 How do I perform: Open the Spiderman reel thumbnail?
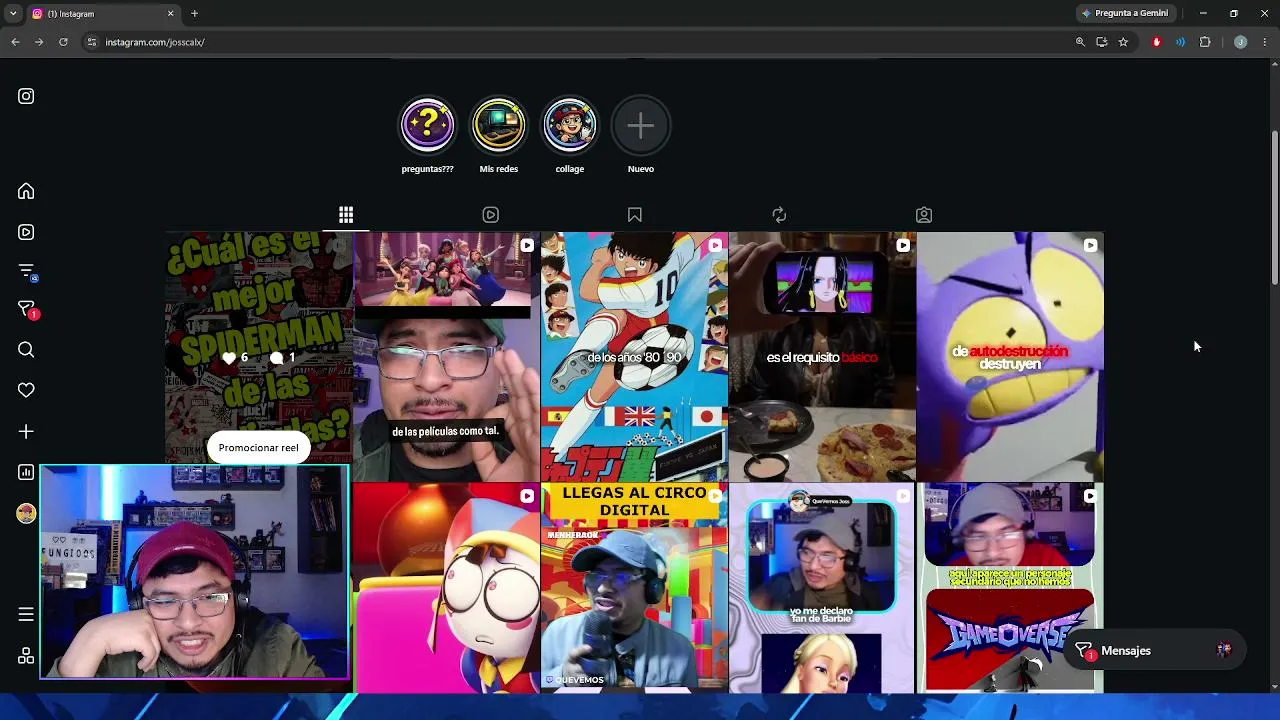258,357
